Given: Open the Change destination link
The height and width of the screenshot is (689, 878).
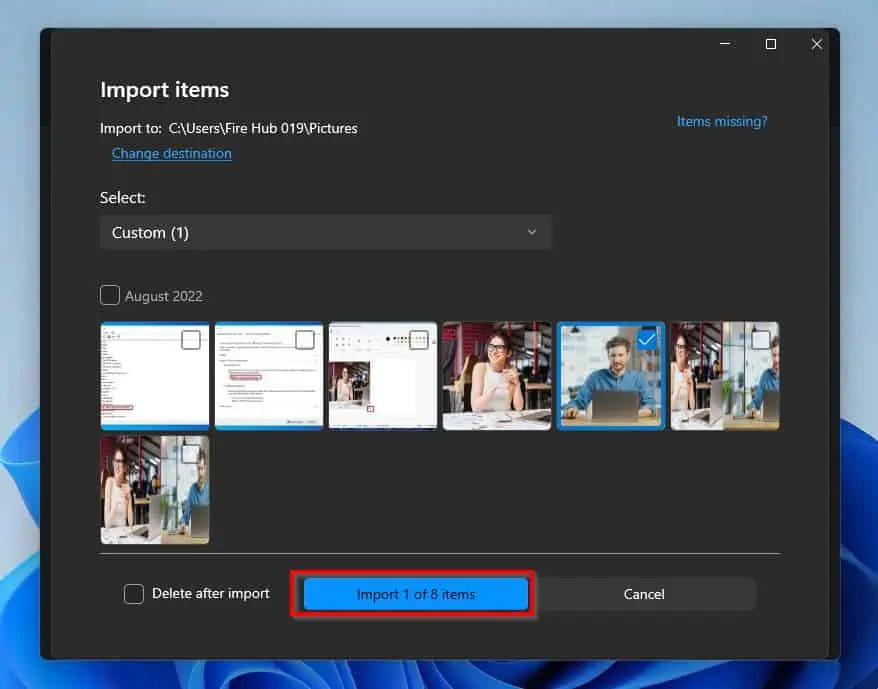Looking at the screenshot, I should point(171,153).
